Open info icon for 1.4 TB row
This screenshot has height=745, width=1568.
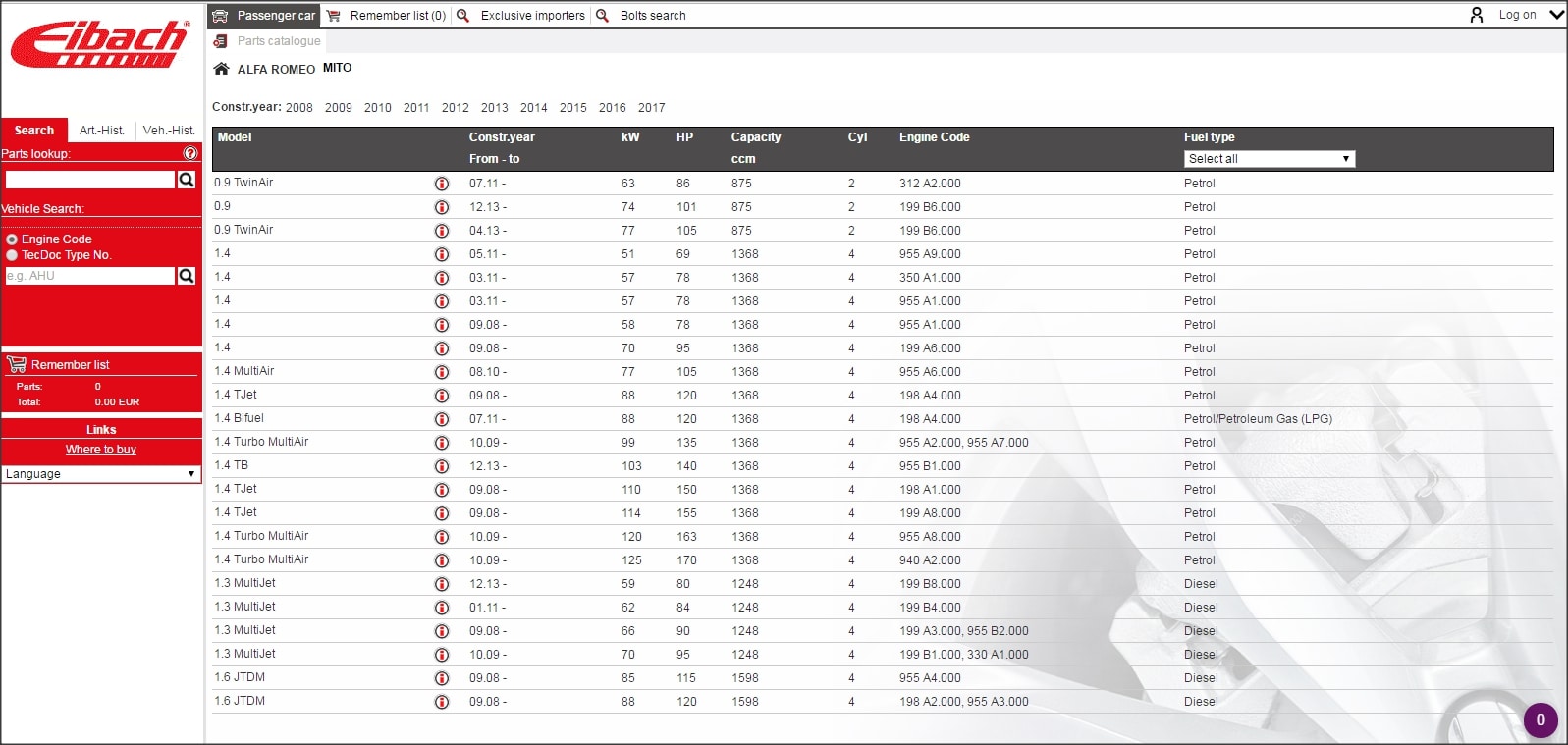pyautogui.click(x=442, y=466)
